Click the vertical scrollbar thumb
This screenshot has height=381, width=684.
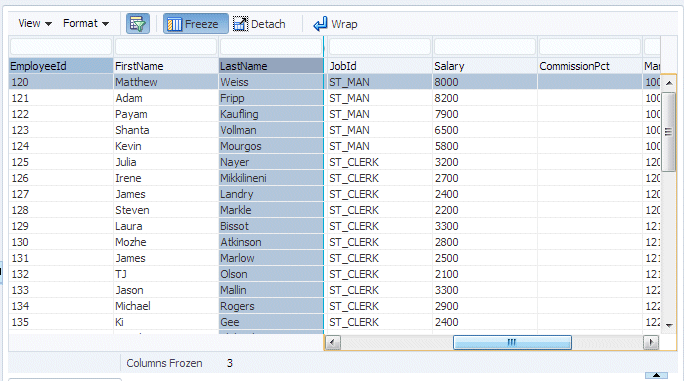coord(669,132)
